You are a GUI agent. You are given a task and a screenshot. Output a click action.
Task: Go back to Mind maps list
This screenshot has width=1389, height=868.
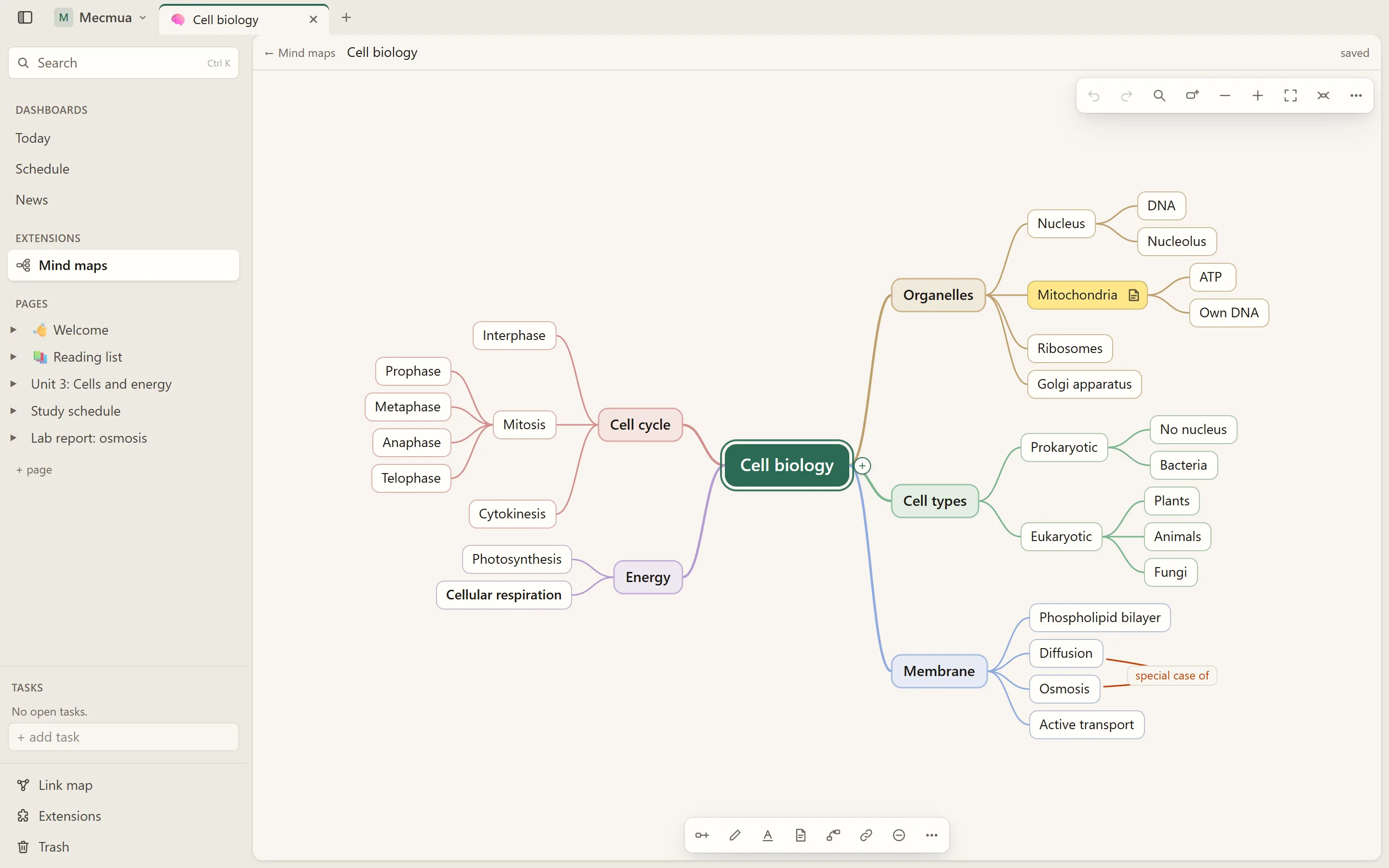300,53
